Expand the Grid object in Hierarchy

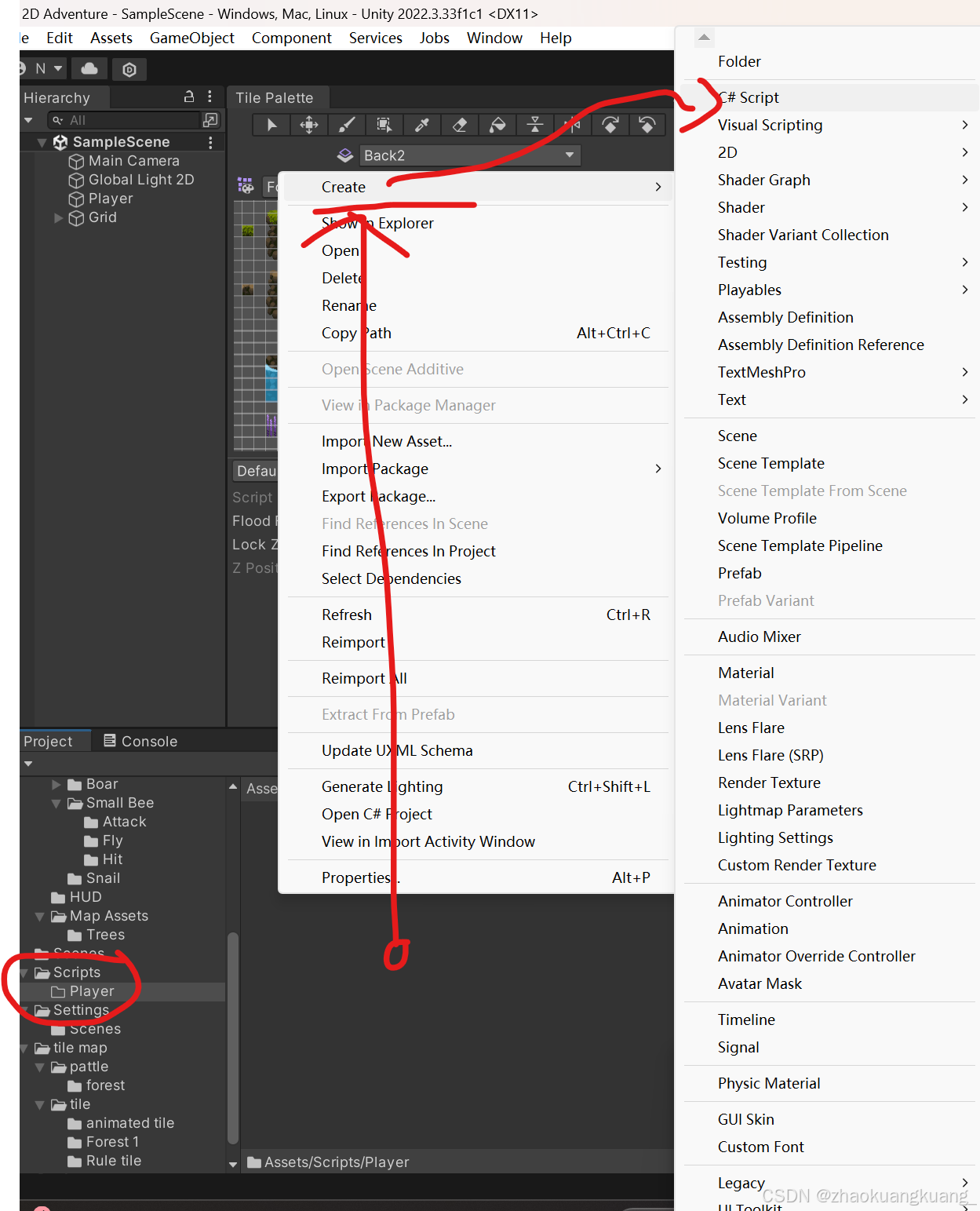tap(58, 218)
